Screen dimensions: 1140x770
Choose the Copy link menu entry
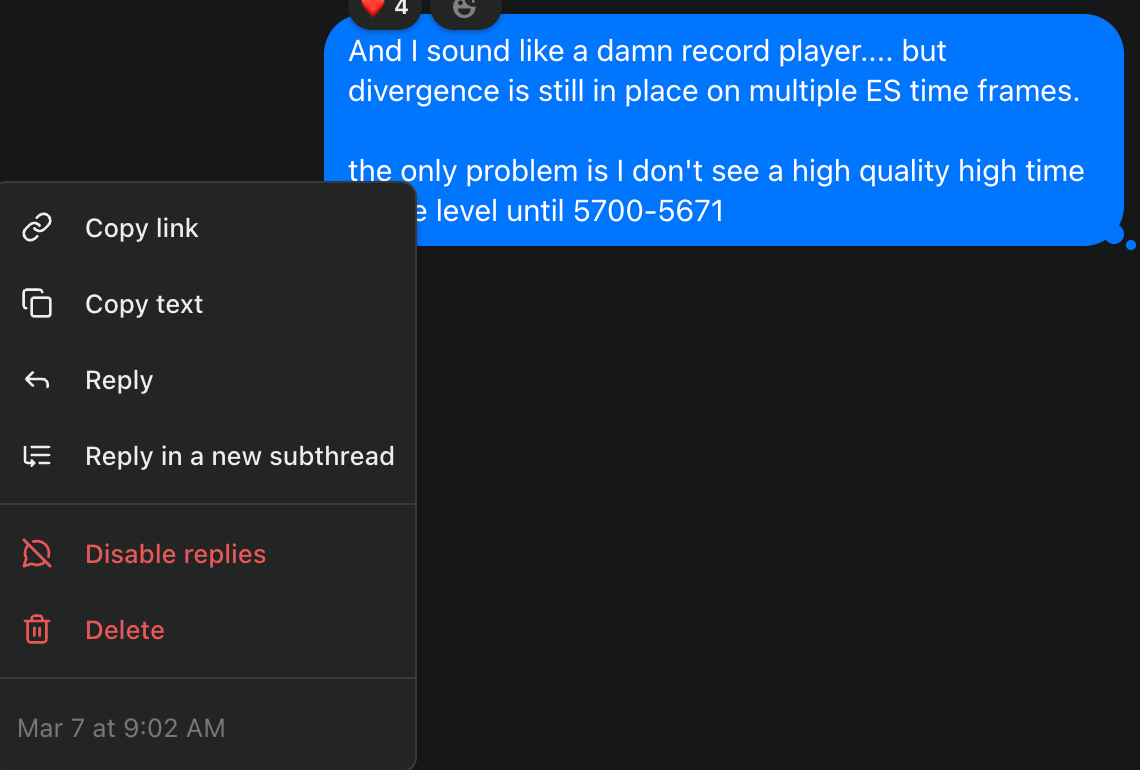point(208,228)
